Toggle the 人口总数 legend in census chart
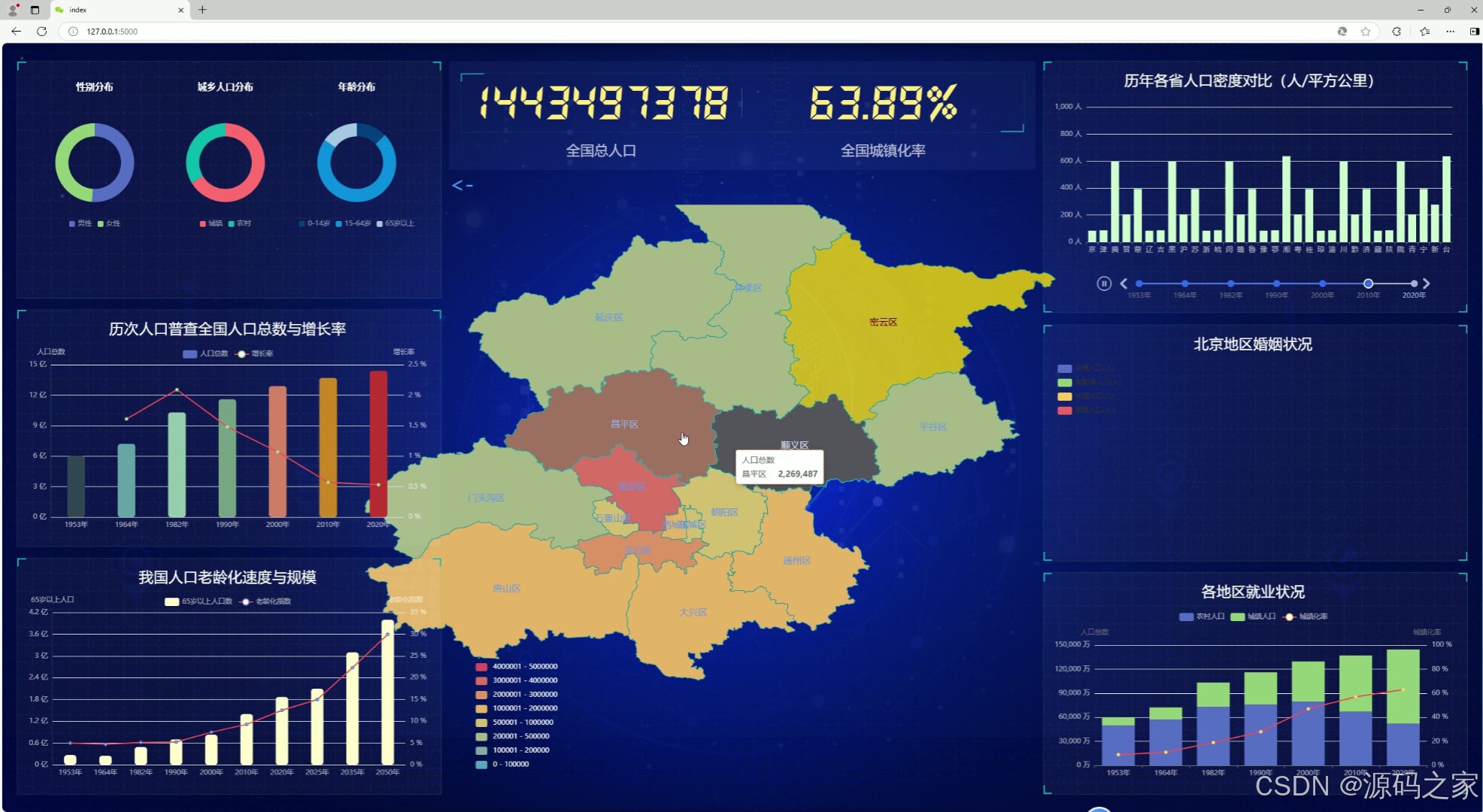Image resolution: width=1483 pixels, height=812 pixels. pyautogui.click(x=205, y=353)
